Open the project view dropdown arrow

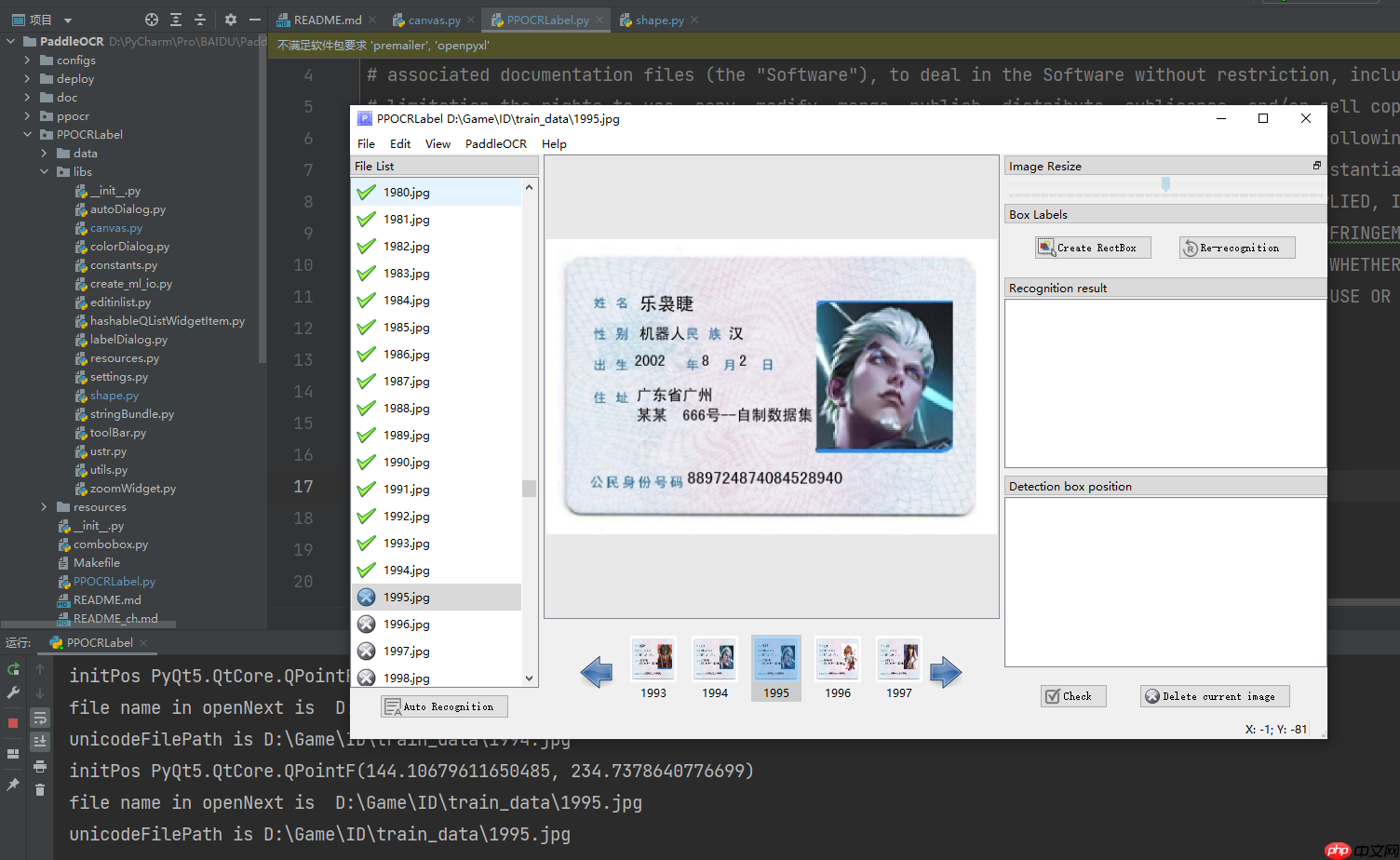click(x=68, y=20)
